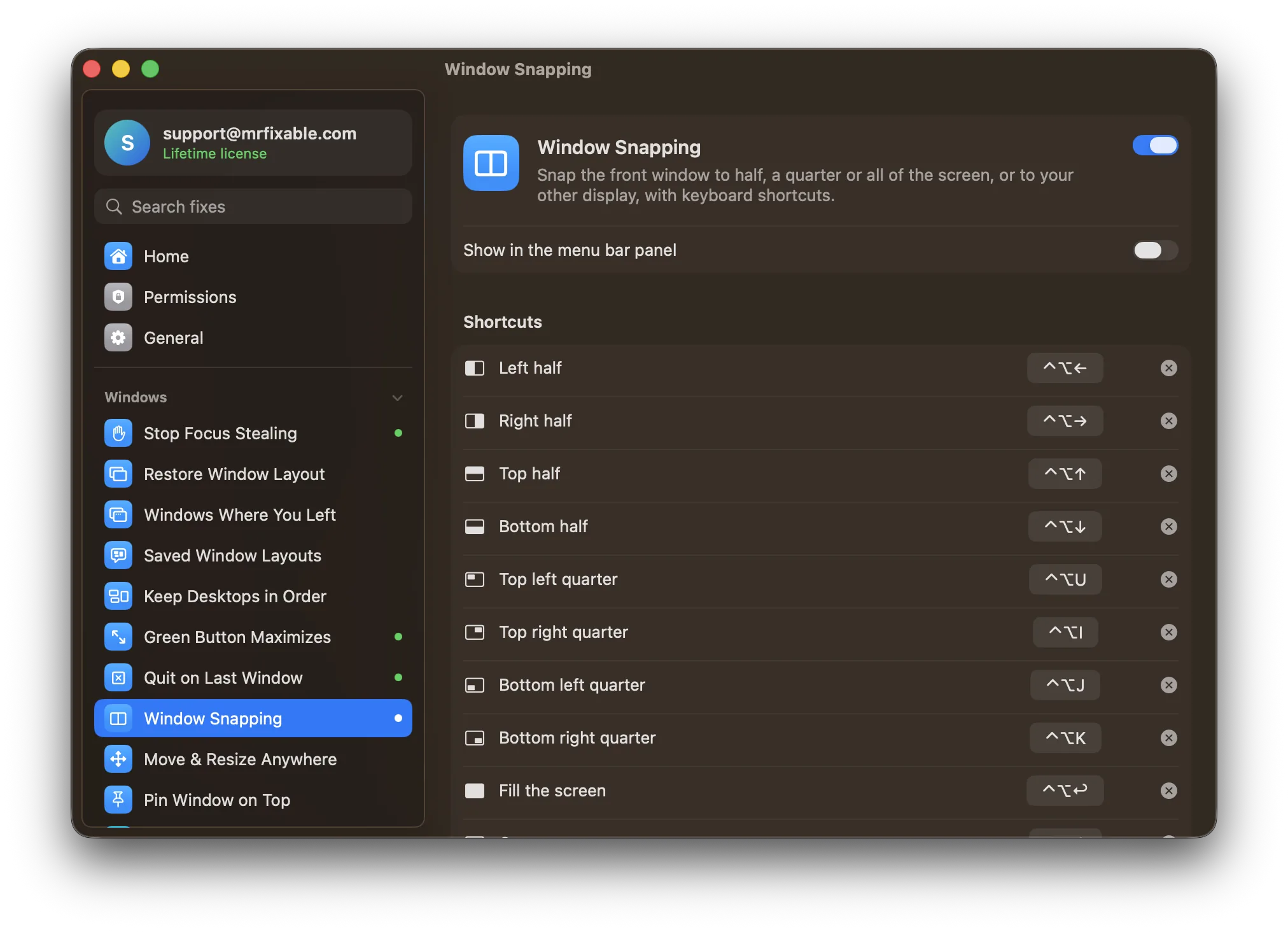Focus the Search fixes field
The width and height of the screenshot is (1288, 932).
[253, 207]
